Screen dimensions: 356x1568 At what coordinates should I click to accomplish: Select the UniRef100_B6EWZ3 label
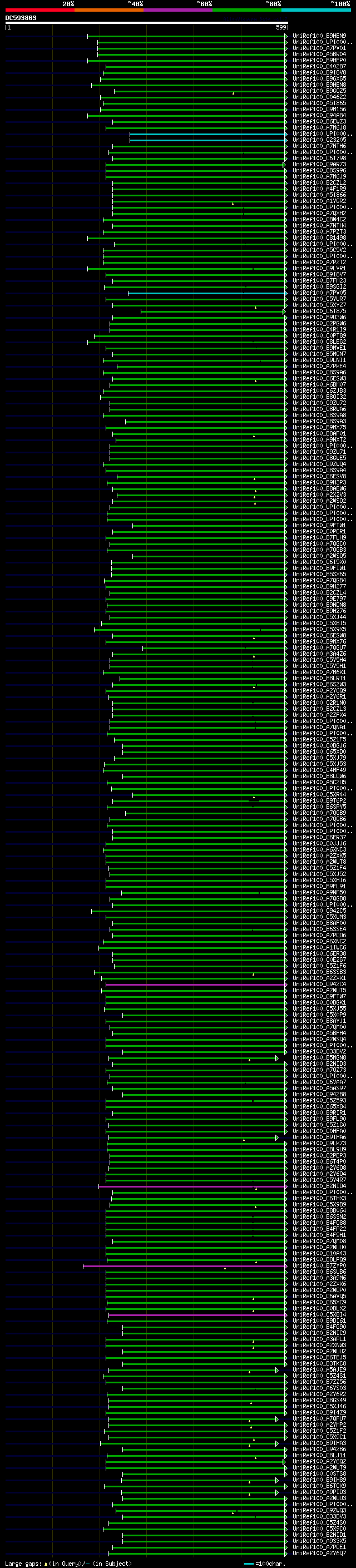tap(319, 122)
